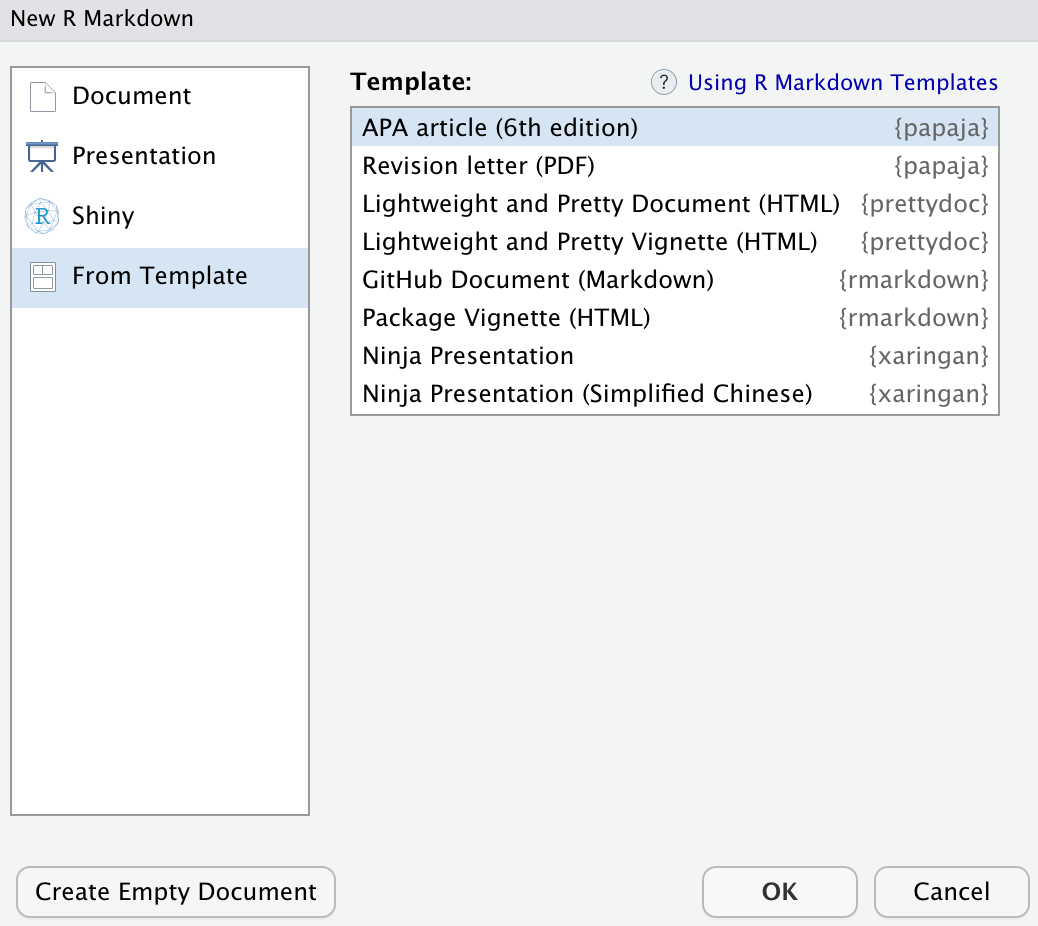Viewport: 1038px width, 926px height.
Task: Click the Document page icon
Action: pos(42,97)
